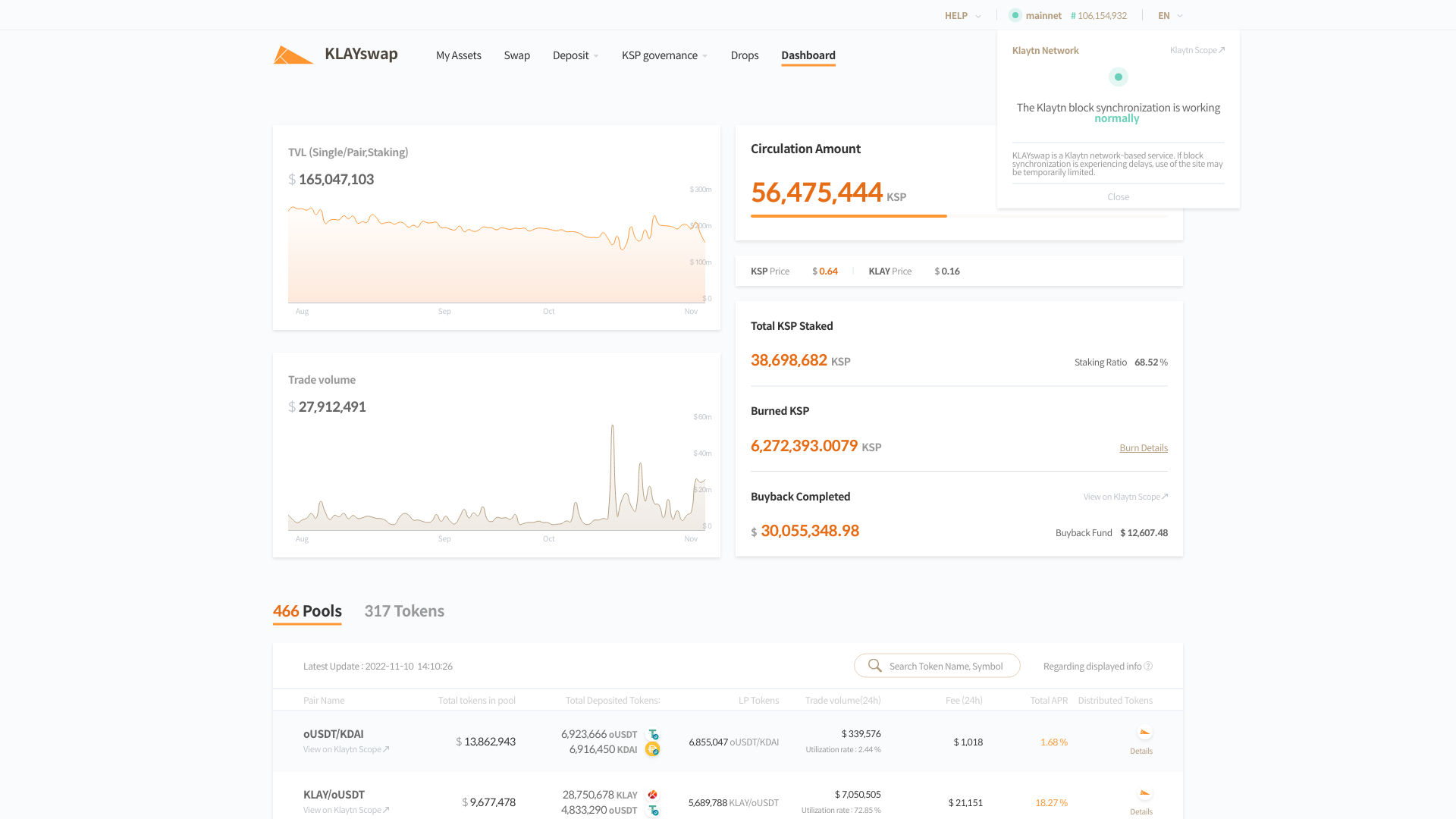This screenshot has height=819, width=1456.
Task: Click distributed KSP token icon for oUSDT/KDAI
Action: coord(1145,733)
